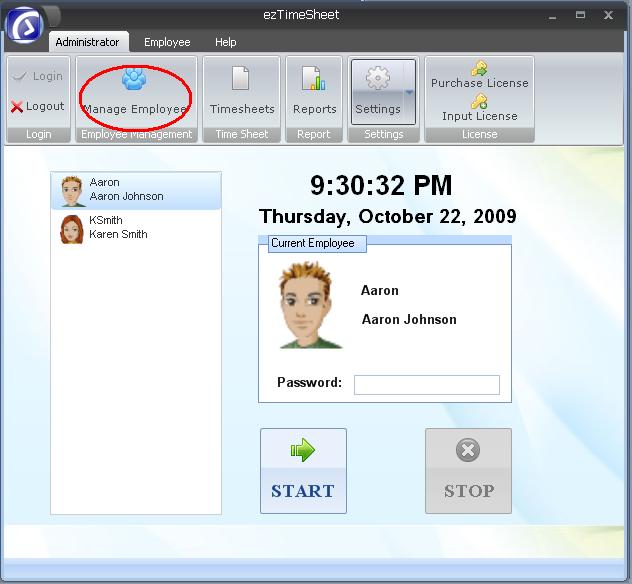632x584 pixels.
Task: Click the STOP button
Action: (x=468, y=471)
